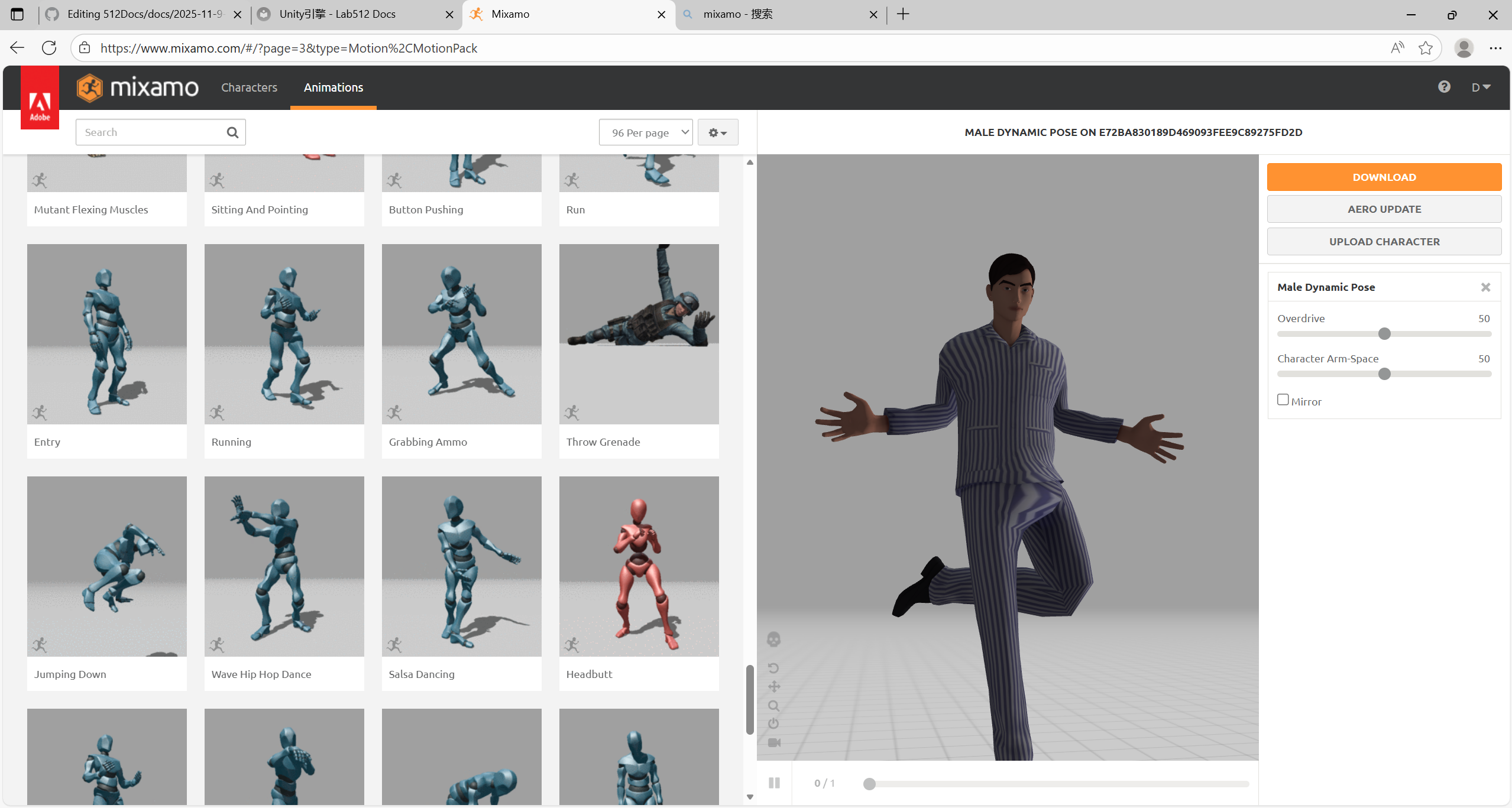Click the reset camera power icon
Image resolution: width=1512 pixels, height=808 pixels.
pos(773,723)
